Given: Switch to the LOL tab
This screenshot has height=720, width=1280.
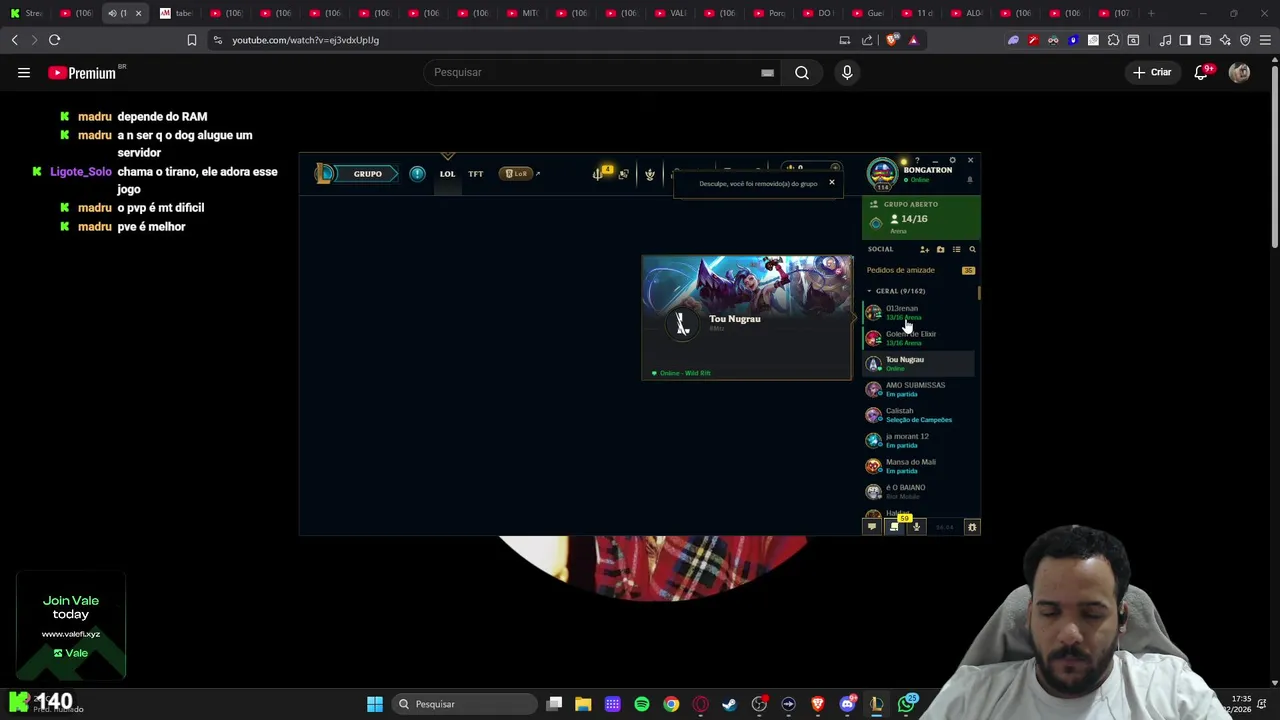Looking at the screenshot, I should pyautogui.click(x=447, y=174).
